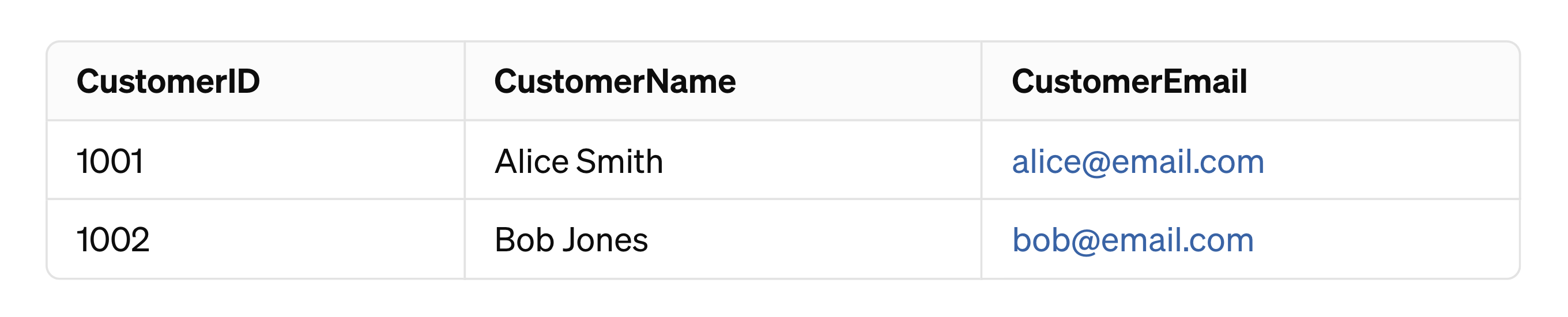Click the blank area right of Alice Smith
1568x317 pixels.
coord(821,162)
